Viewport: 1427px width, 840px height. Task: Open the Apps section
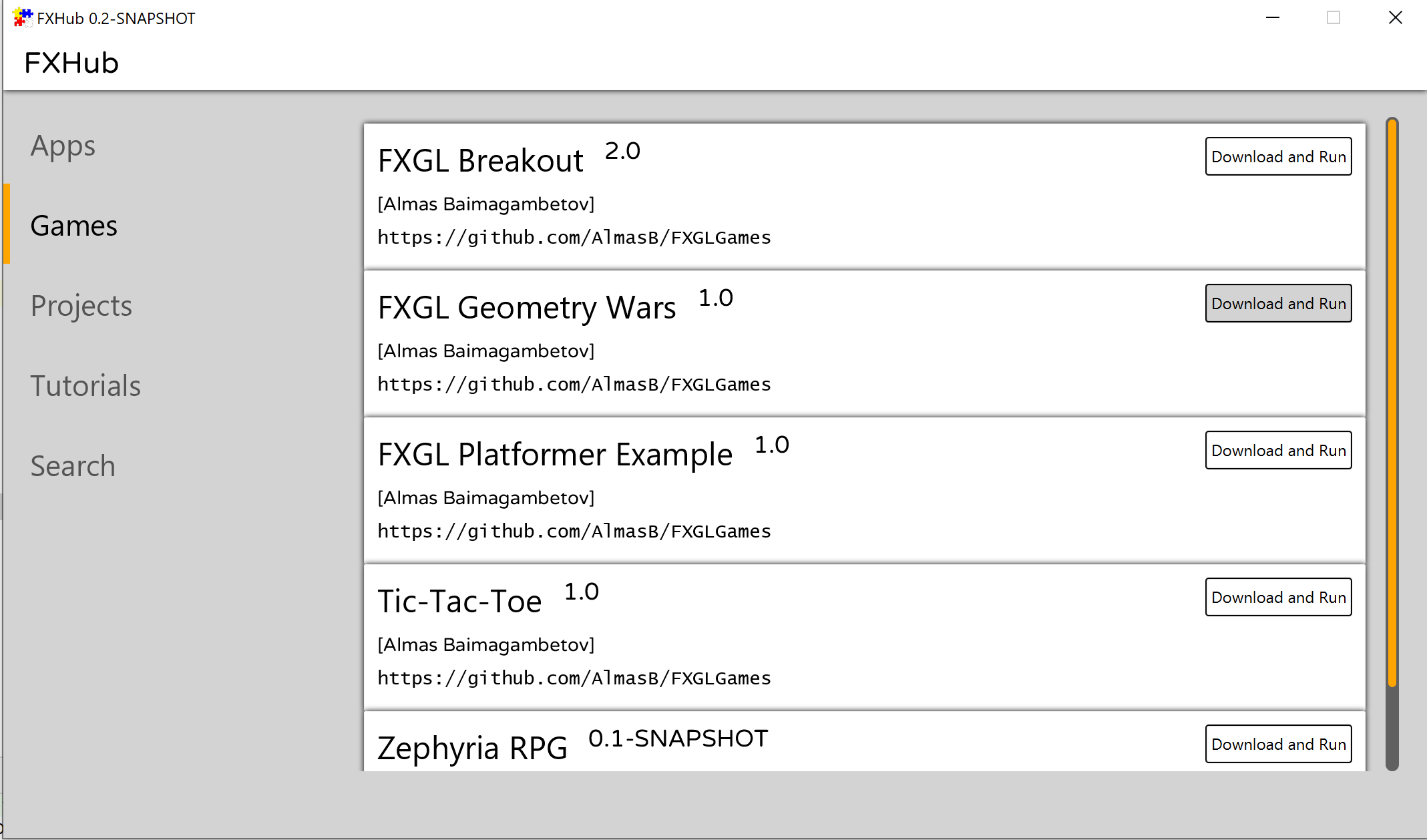pyautogui.click(x=63, y=146)
